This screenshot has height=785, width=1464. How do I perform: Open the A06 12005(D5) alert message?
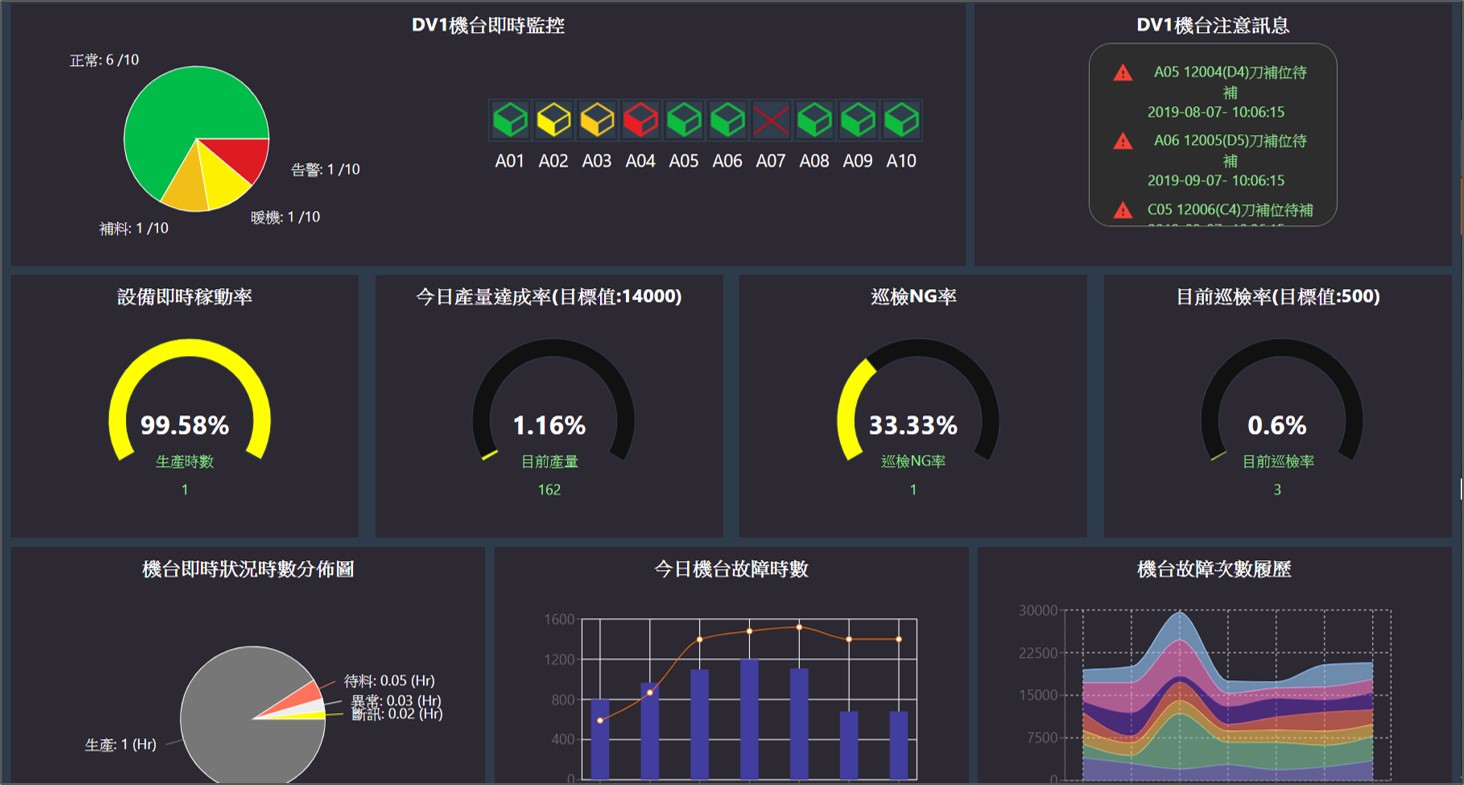(x=1230, y=150)
